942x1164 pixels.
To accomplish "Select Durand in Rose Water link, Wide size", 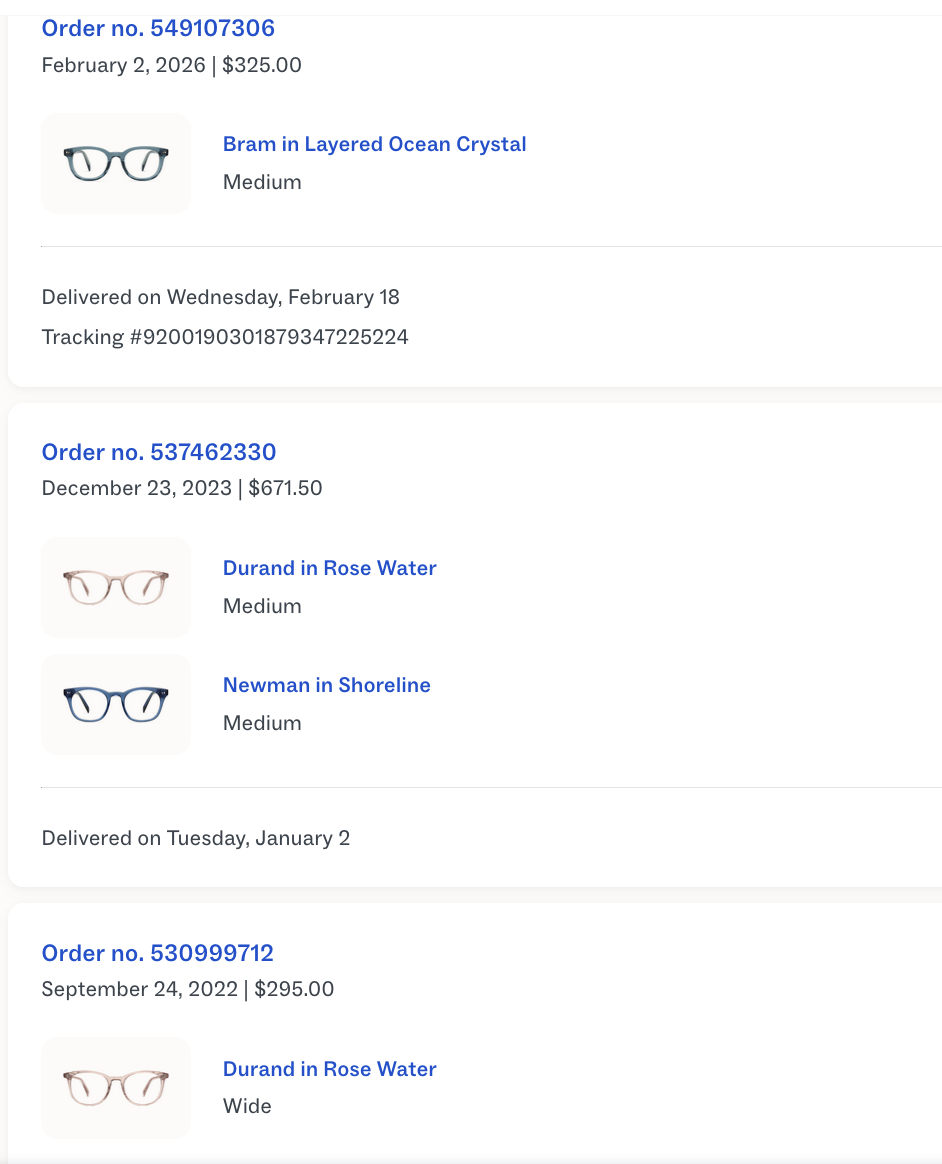I will click(x=329, y=1069).
